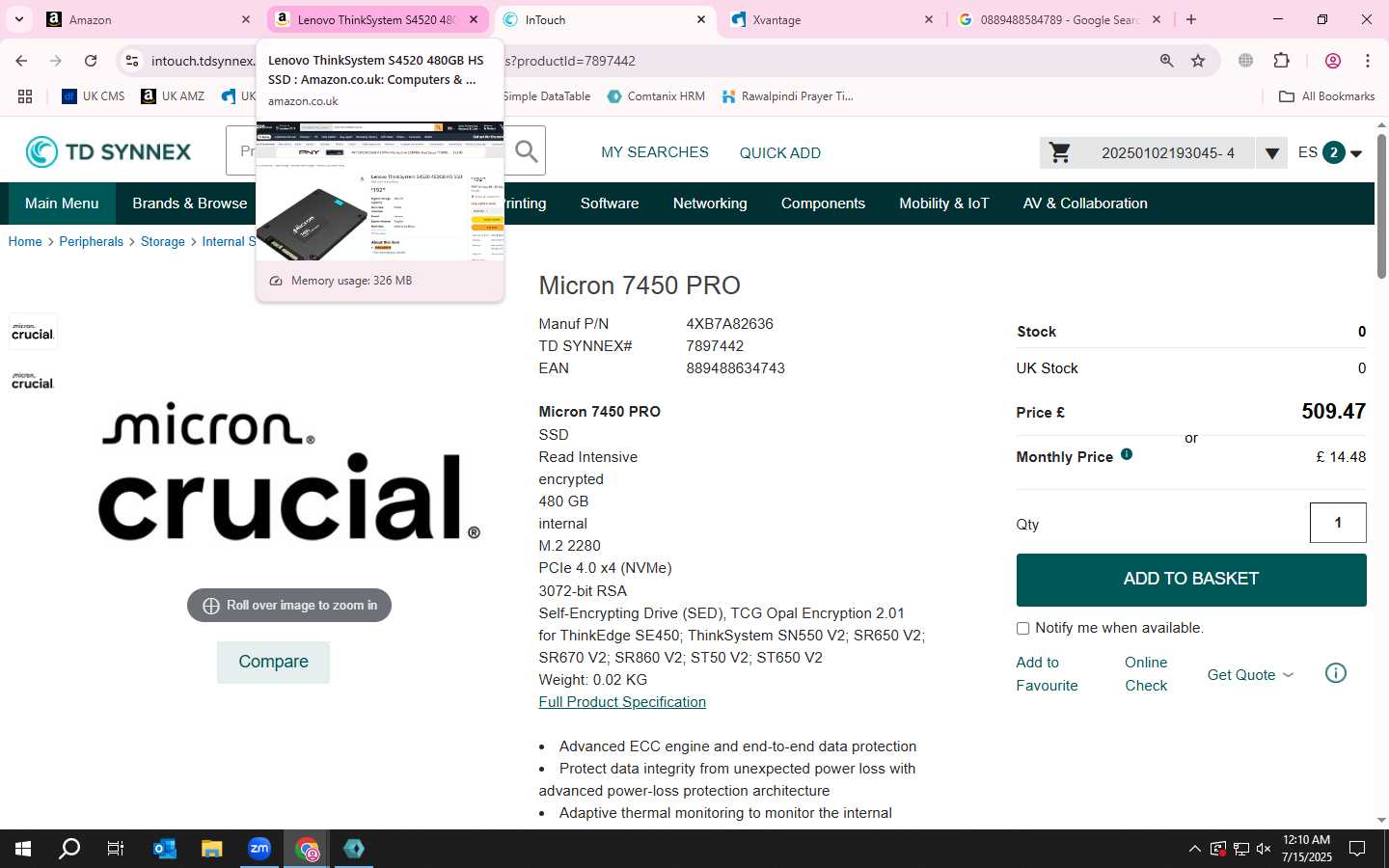Click the info icon beside Get Quote
Viewport: 1389px width, 868px height.
(x=1336, y=673)
